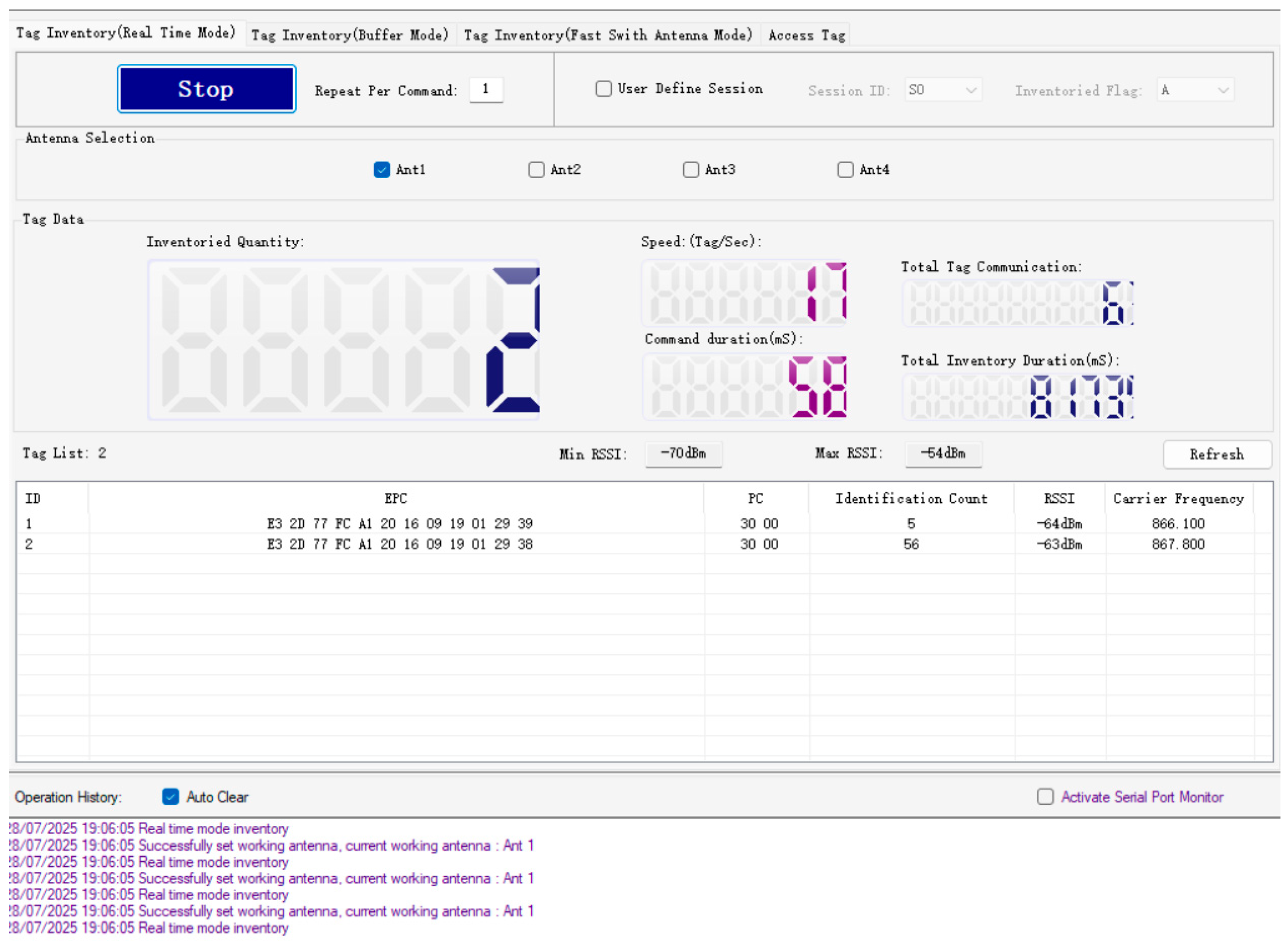Switch to Tag Inventory(Buffer Mode) tab
The width and height of the screenshot is (1288, 949).
pos(350,35)
